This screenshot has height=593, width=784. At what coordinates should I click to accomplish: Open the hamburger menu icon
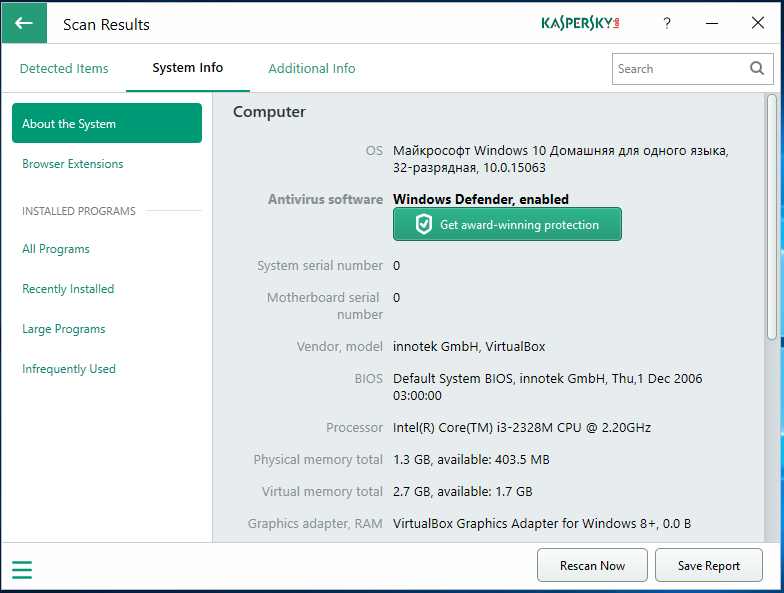(x=22, y=570)
